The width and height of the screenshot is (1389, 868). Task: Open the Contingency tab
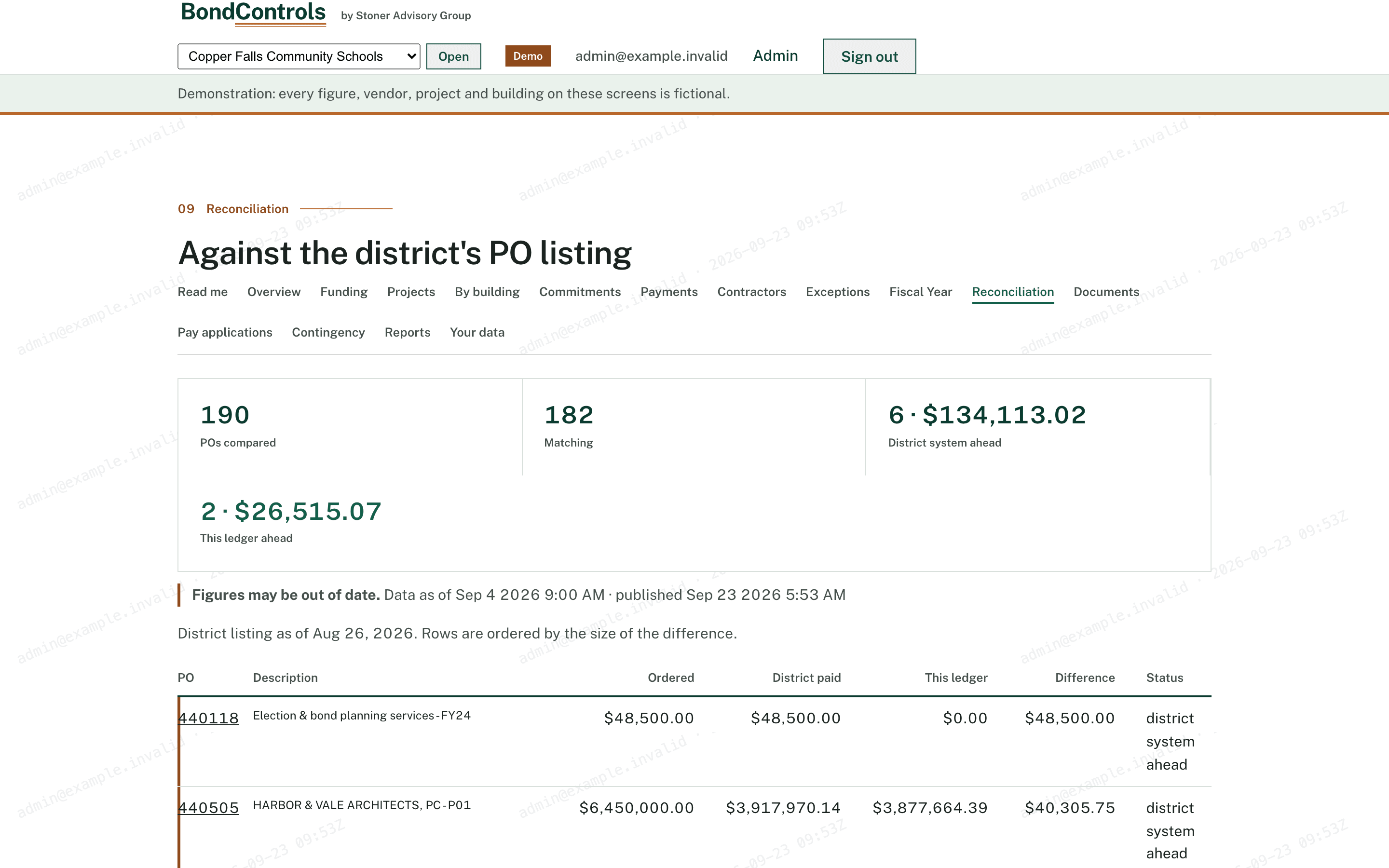pyautogui.click(x=328, y=332)
